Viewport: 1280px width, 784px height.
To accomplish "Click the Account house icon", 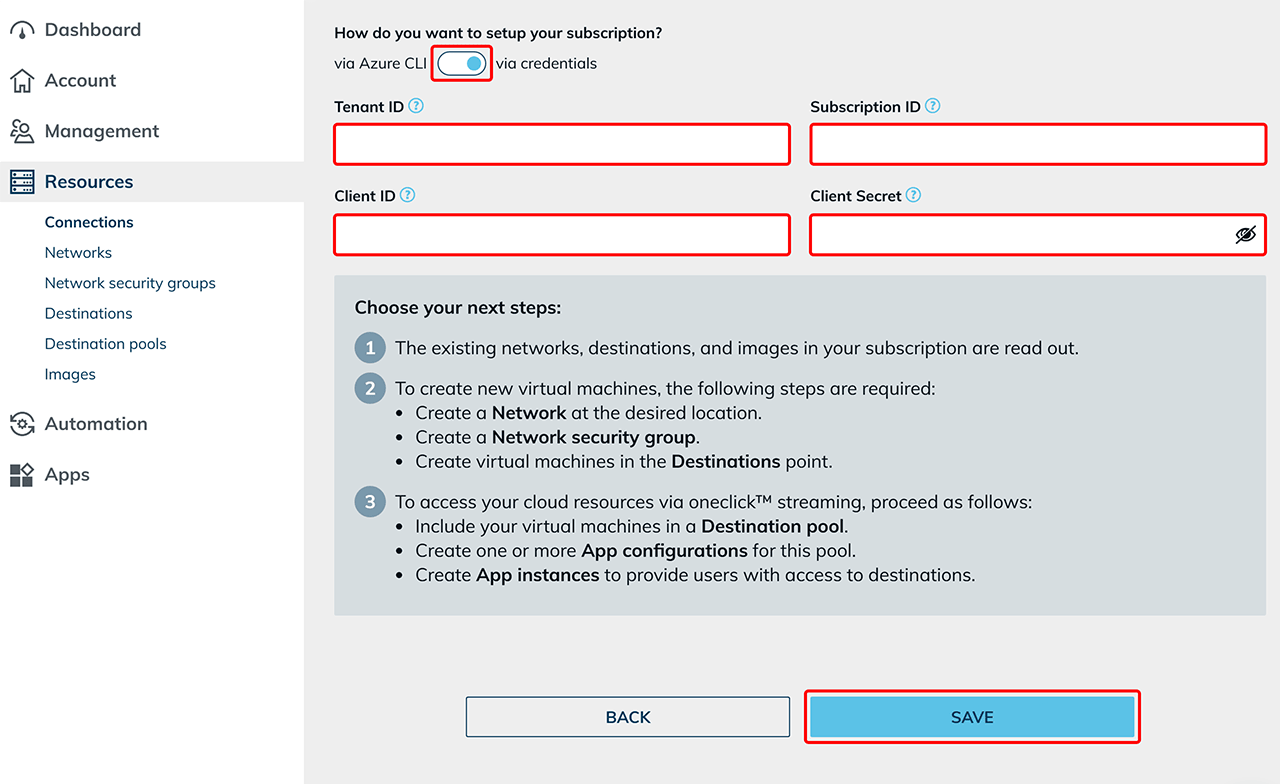I will (22, 81).
